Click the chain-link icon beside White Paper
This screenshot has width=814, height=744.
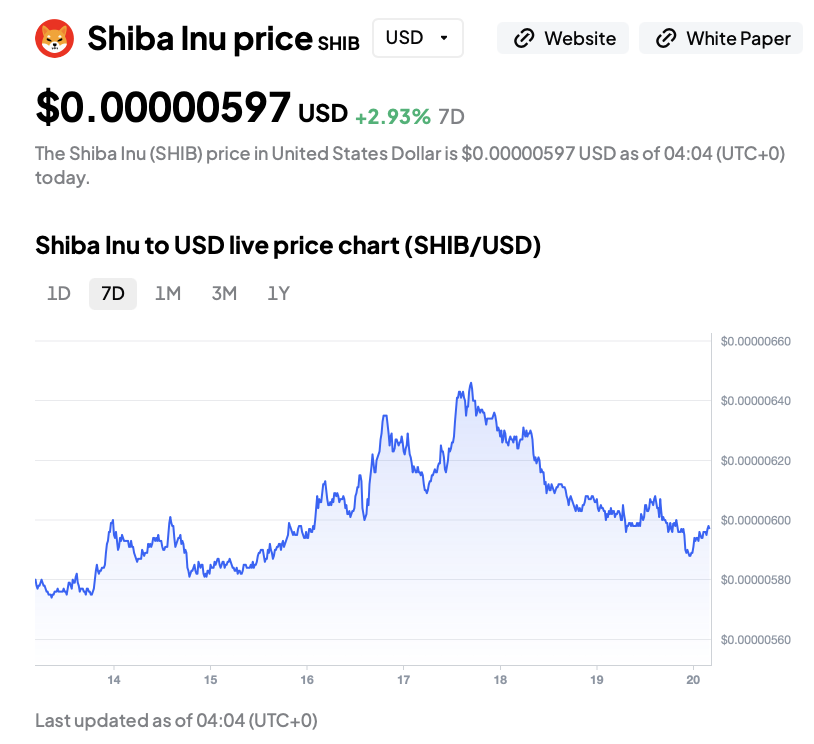click(x=665, y=39)
